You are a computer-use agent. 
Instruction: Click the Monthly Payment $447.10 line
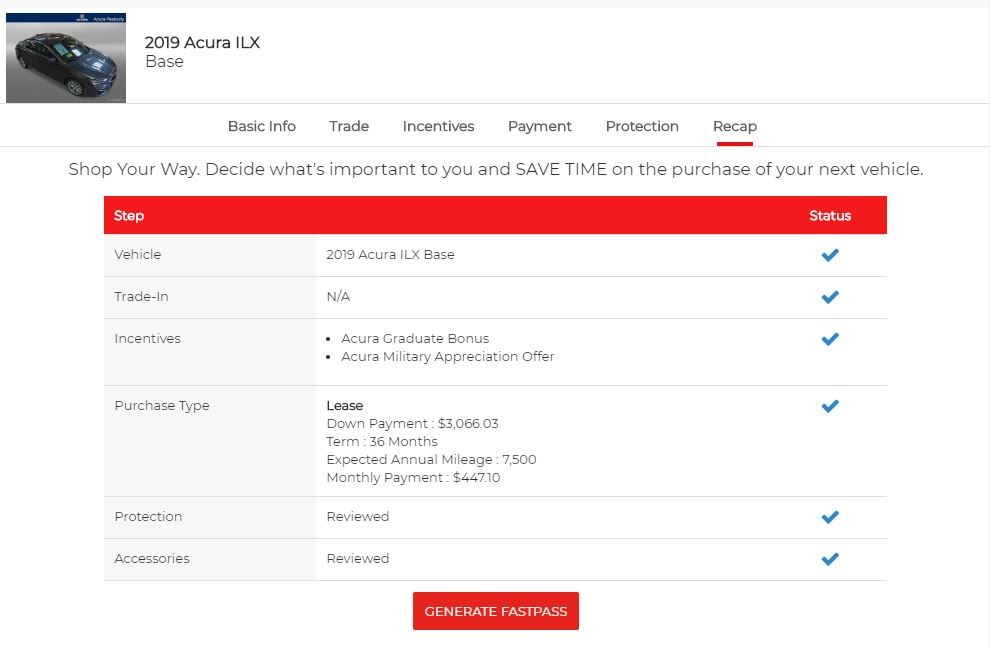pyautogui.click(x=413, y=477)
